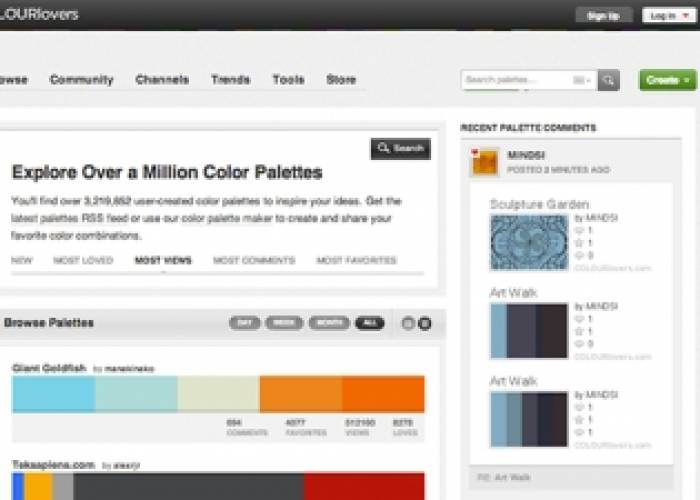Open the MINDSI username in recent comments
700x500 pixels.
click(526, 155)
